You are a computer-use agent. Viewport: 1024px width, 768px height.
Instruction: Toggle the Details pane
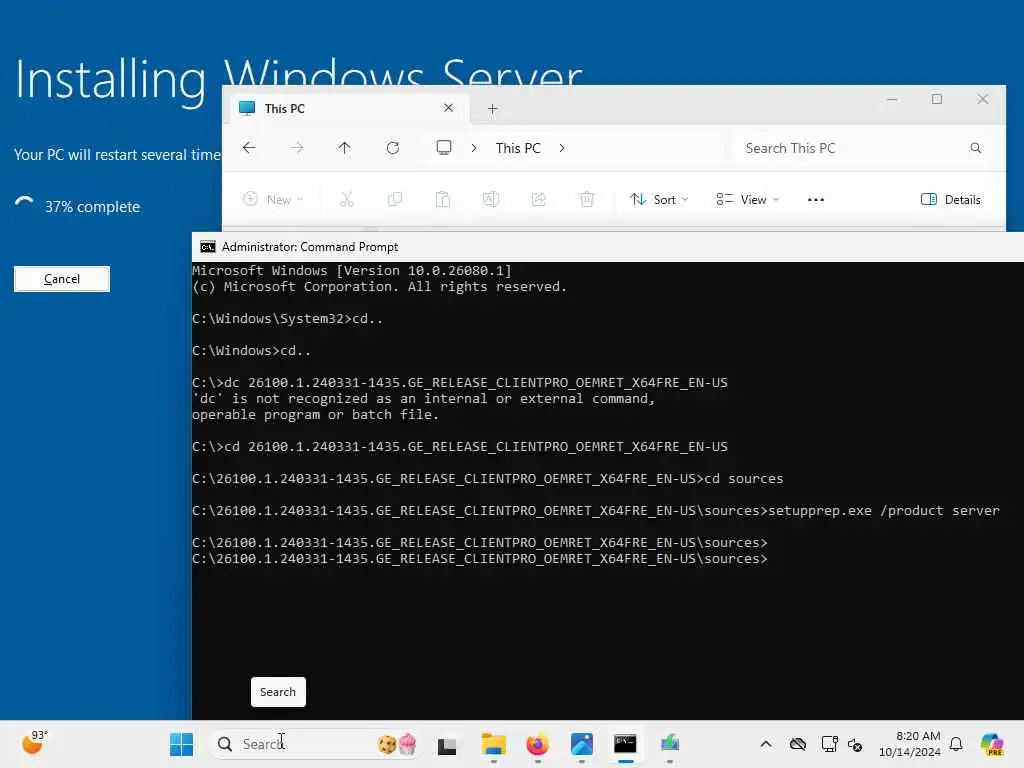point(950,199)
